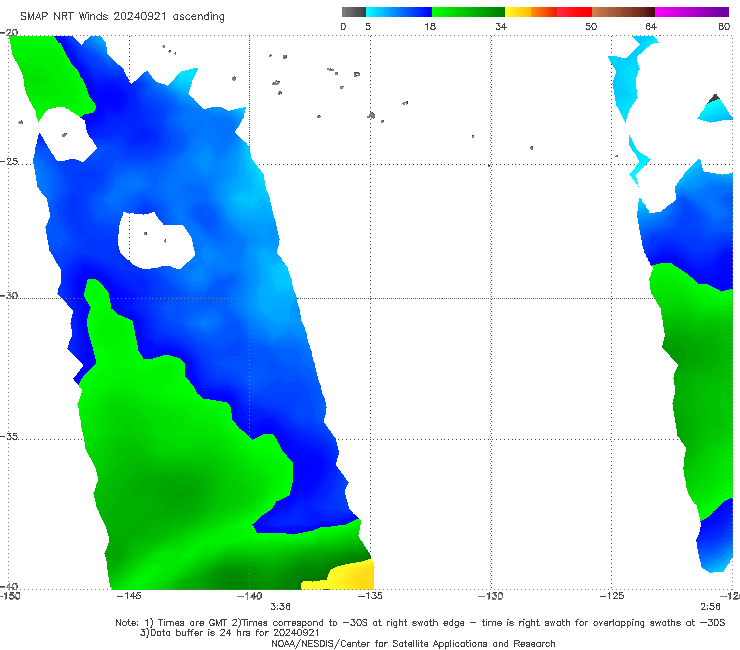This screenshot has width=740, height=650.
Task: Click the color bar label '34'
Action: [x=501, y=27]
